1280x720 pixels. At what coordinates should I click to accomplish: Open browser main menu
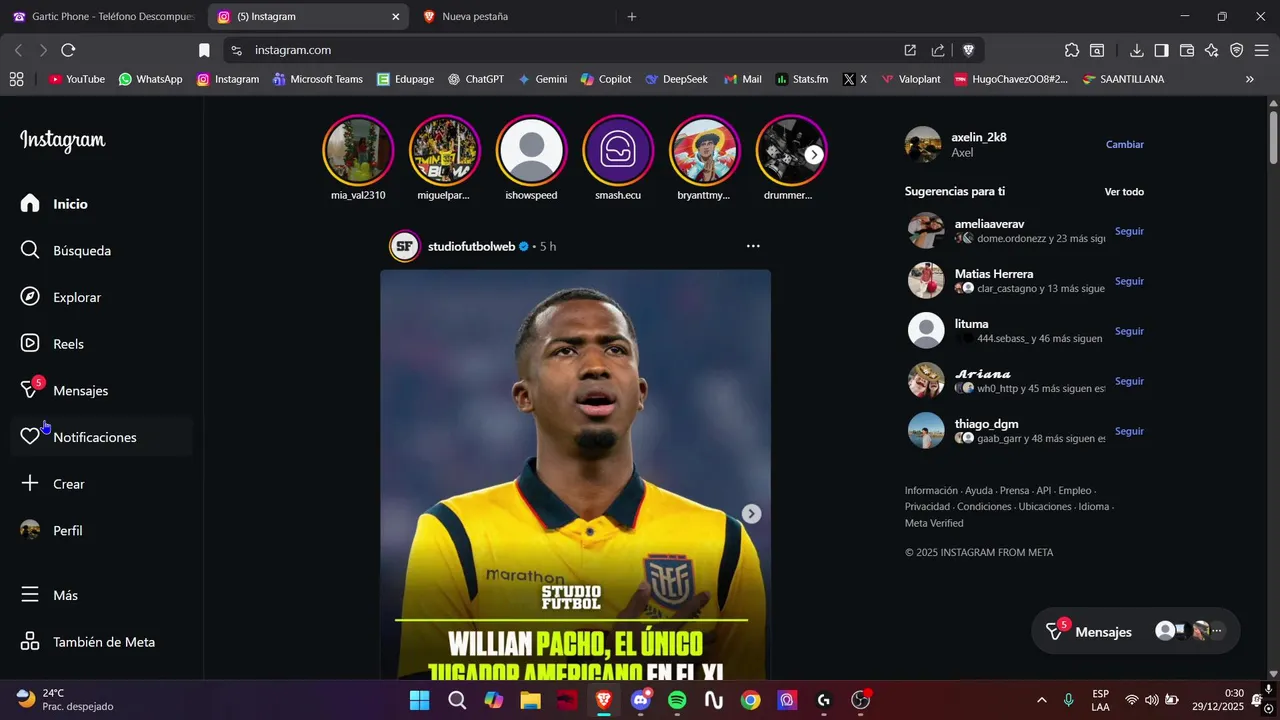[1261, 50]
